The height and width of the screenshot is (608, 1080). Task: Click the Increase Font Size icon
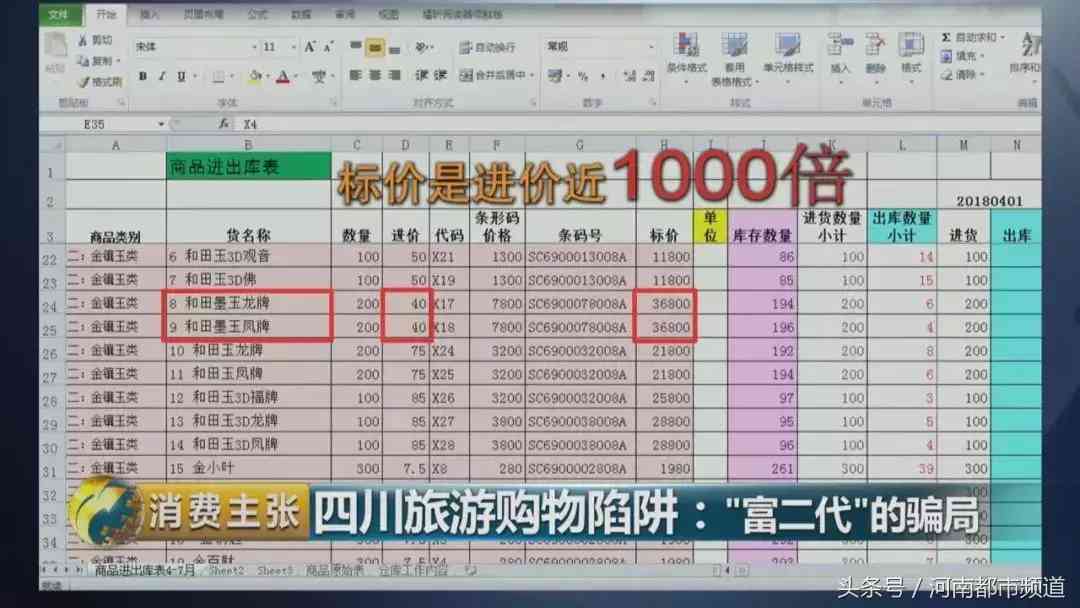310,47
